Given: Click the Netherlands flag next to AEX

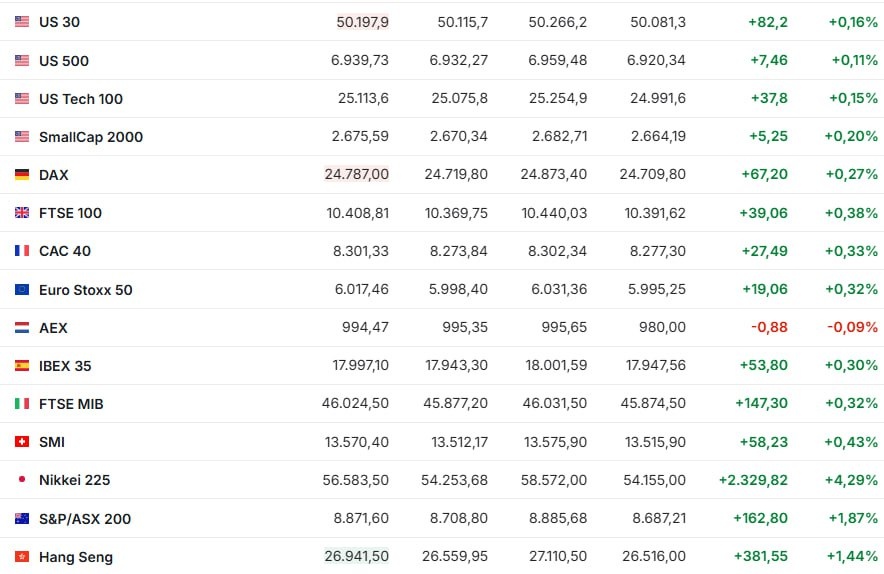Looking at the screenshot, I should (22, 327).
